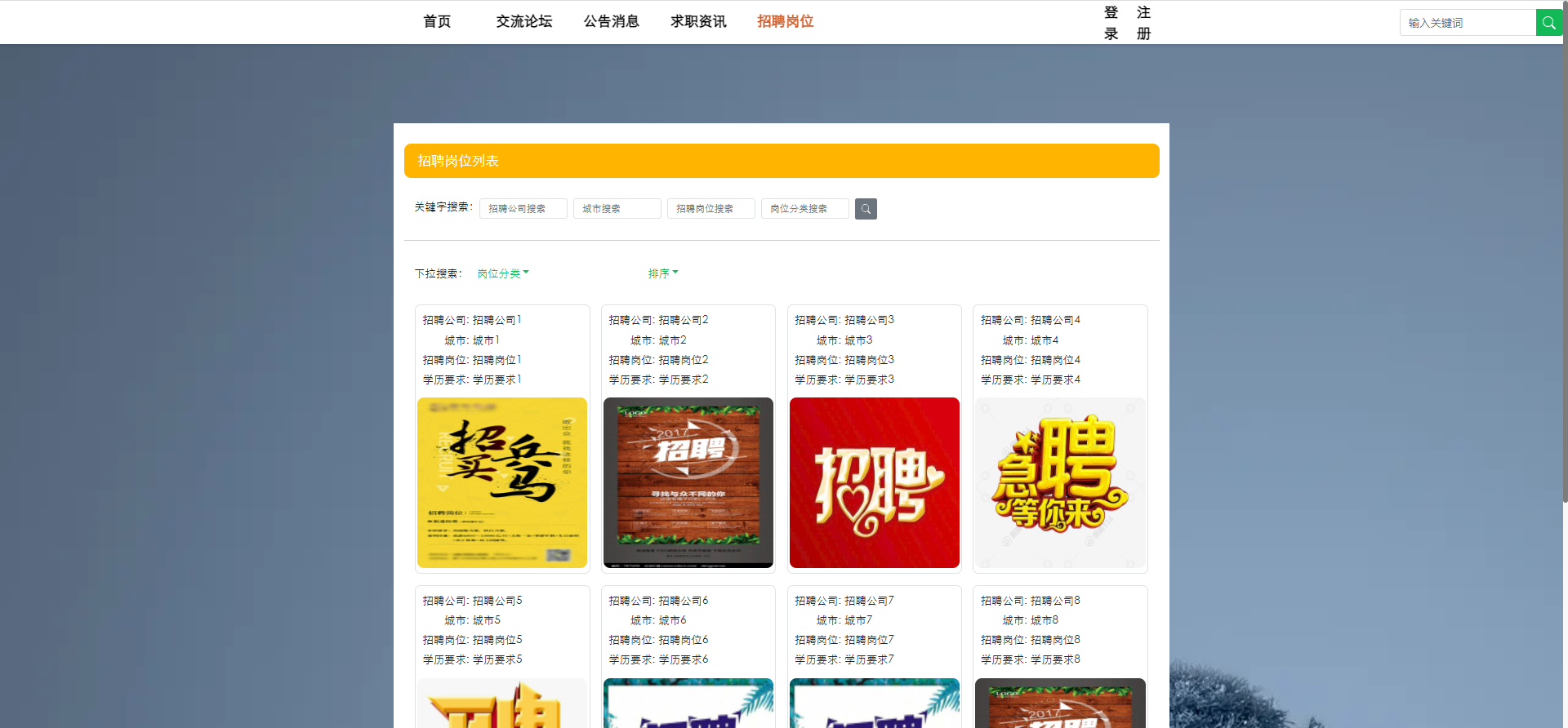Click the text 招聘公司: 招聘公司2
The height and width of the screenshot is (728, 1568).
658,320
